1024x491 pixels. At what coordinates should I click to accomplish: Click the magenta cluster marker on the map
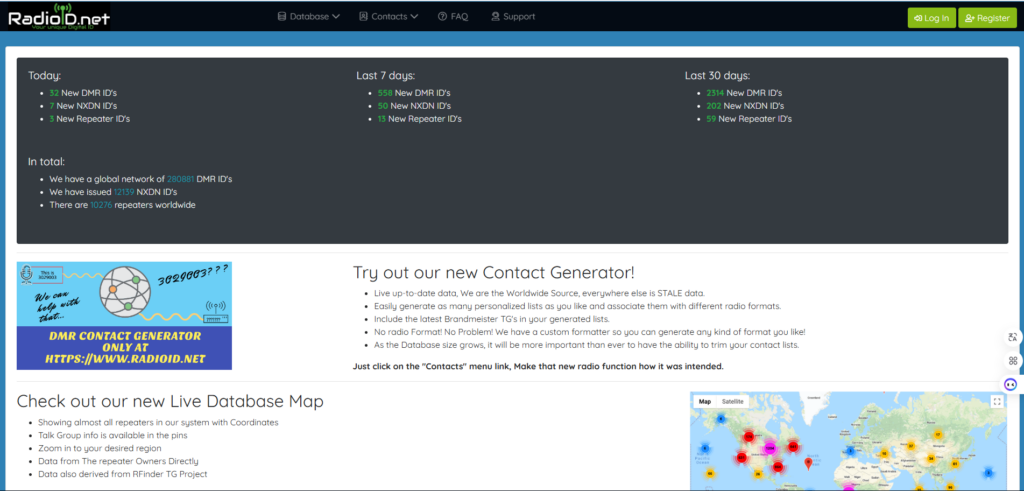pos(769,448)
